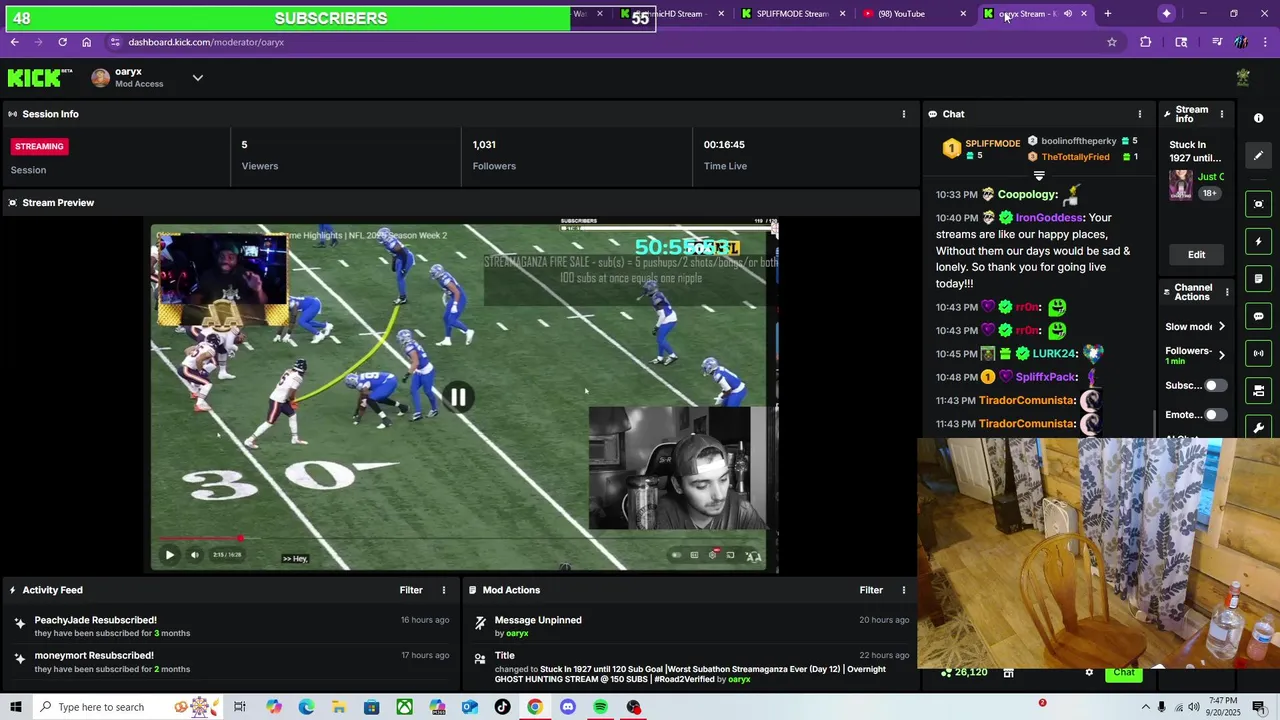Open browser extensions puzzle icon
The image size is (1280, 720).
pos(1145,42)
